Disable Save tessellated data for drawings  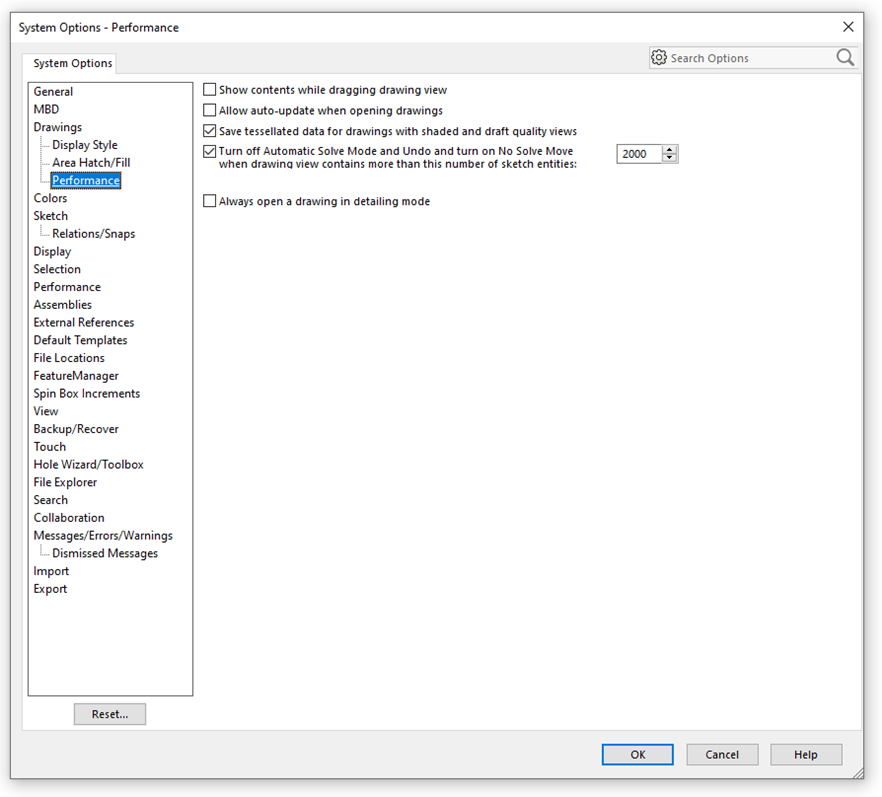209,130
